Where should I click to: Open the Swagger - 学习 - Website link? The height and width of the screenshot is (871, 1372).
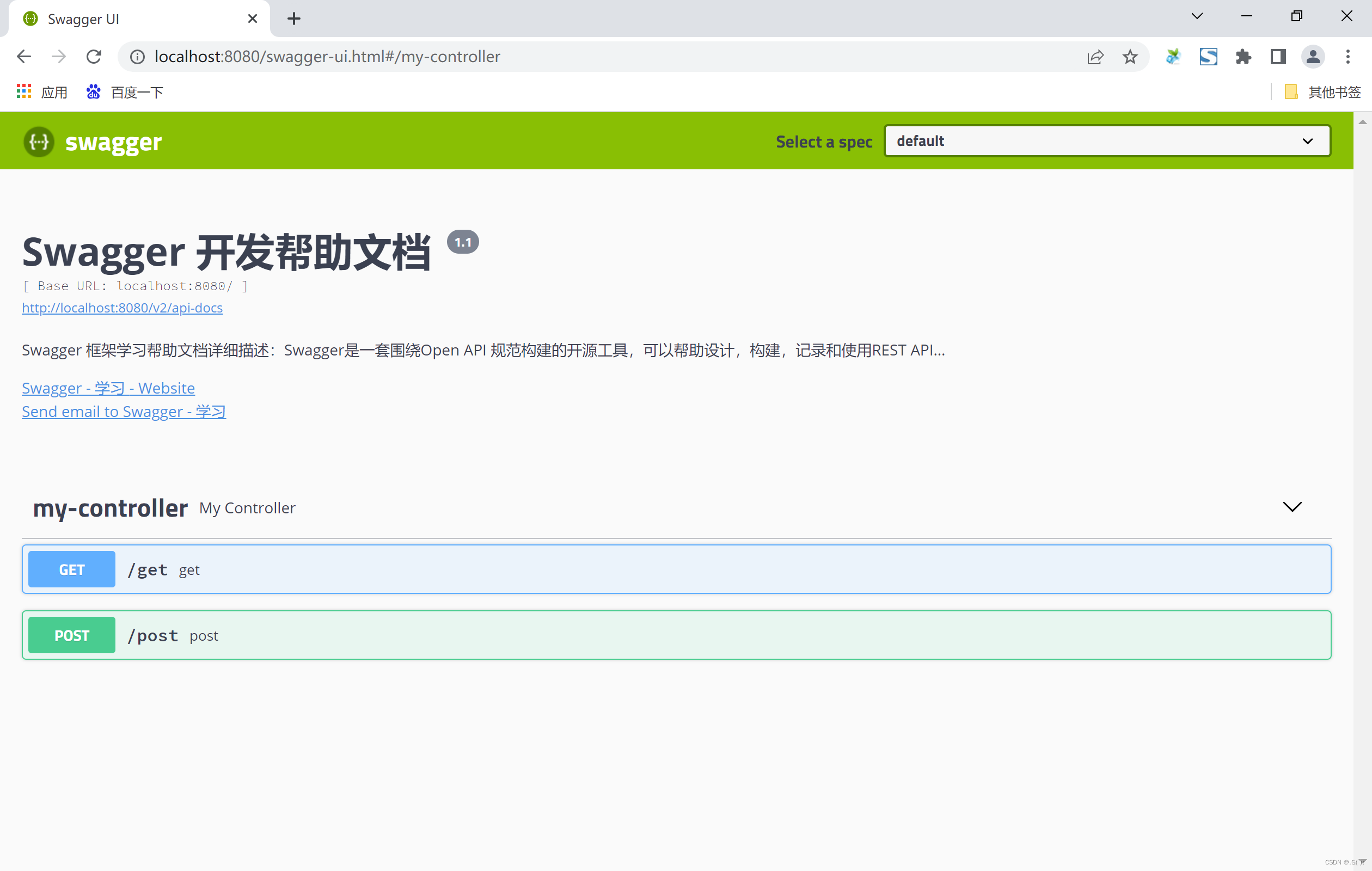[x=108, y=388]
